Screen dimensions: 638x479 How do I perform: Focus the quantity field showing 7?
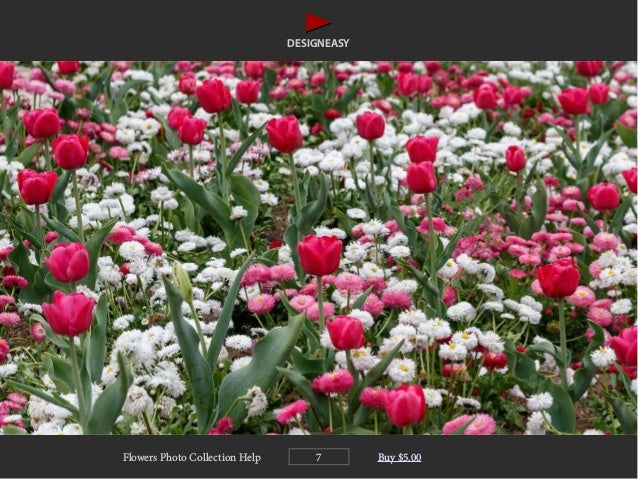pos(319,457)
